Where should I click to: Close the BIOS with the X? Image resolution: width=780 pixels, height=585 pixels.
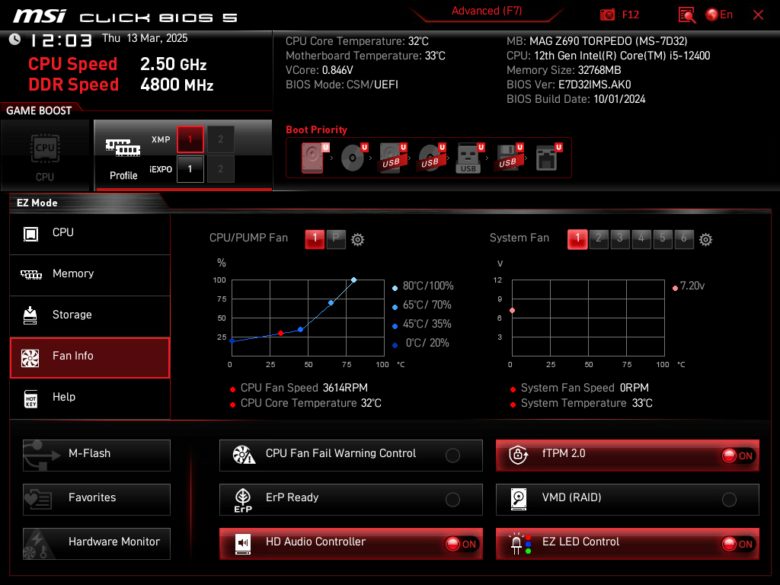tap(758, 15)
